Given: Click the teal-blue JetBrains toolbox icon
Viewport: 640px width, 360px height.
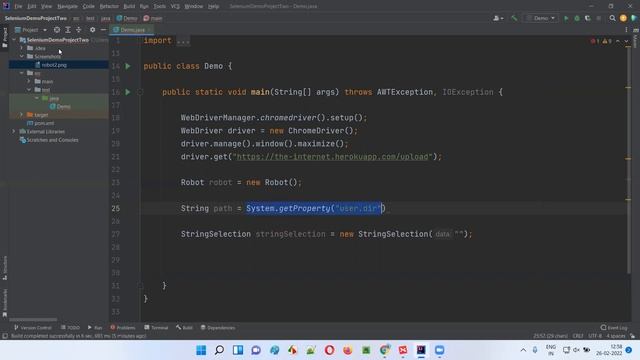Looking at the screenshot, I should point(634,18).
